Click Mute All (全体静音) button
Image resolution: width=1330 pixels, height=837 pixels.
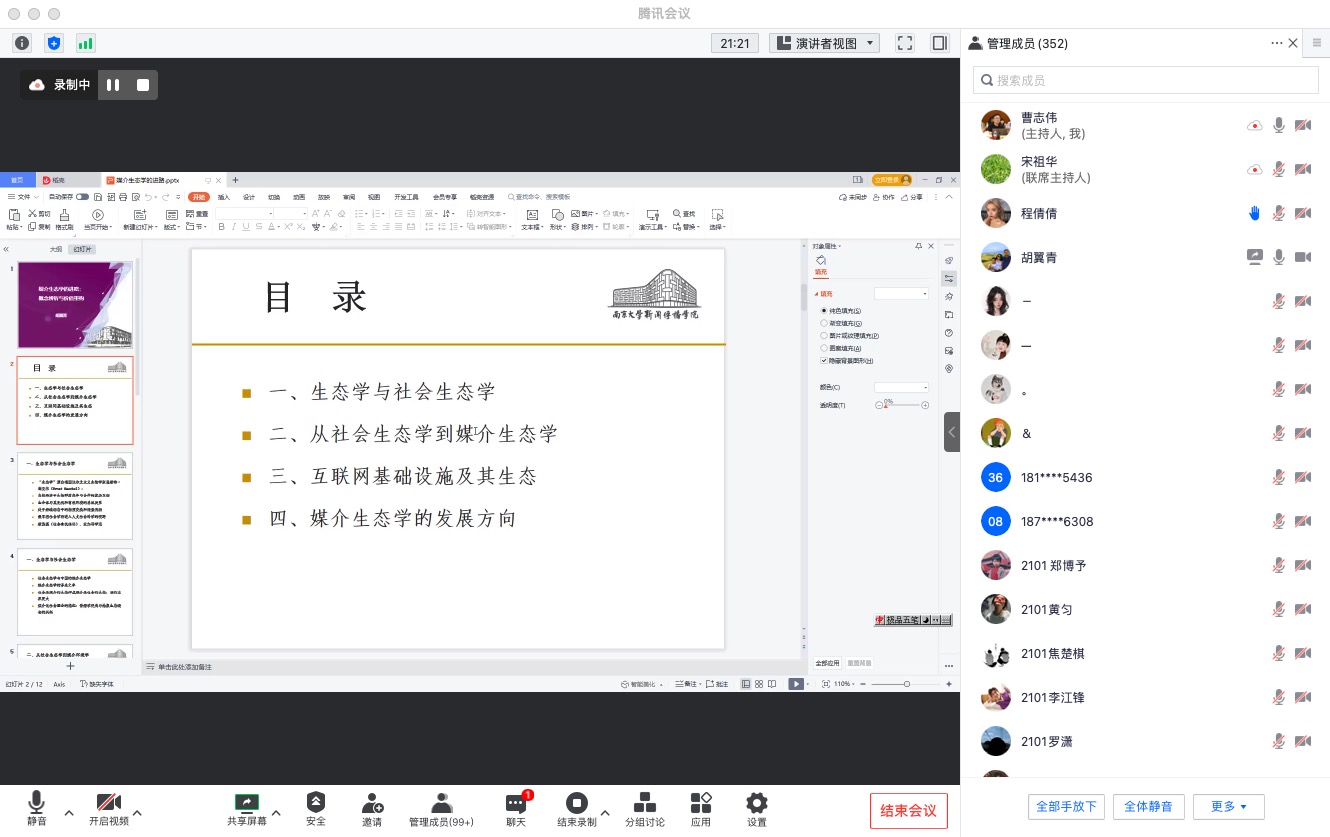click(1148, 806)
